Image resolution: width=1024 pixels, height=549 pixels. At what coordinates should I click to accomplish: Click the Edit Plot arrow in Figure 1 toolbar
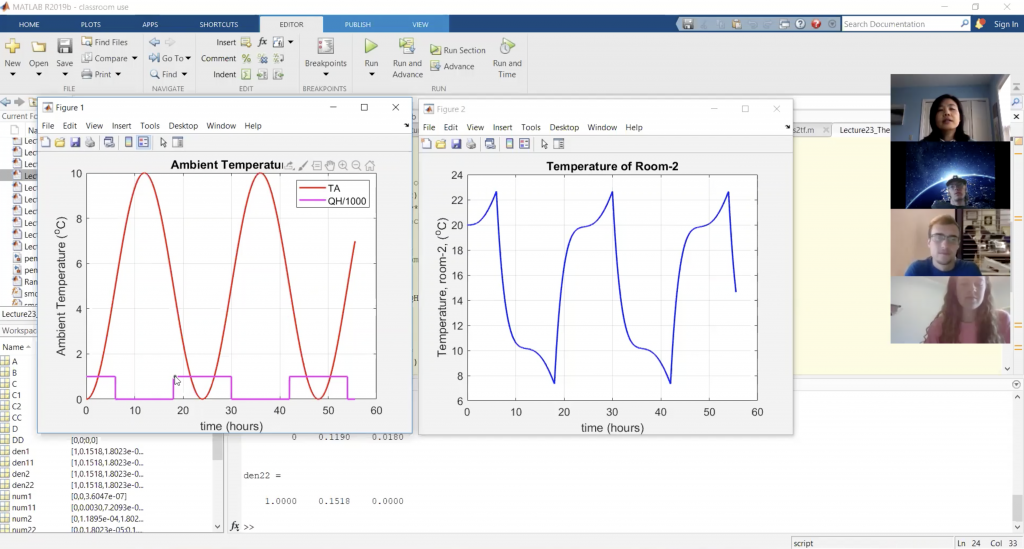pyautogui.click(x=161, y=142)
